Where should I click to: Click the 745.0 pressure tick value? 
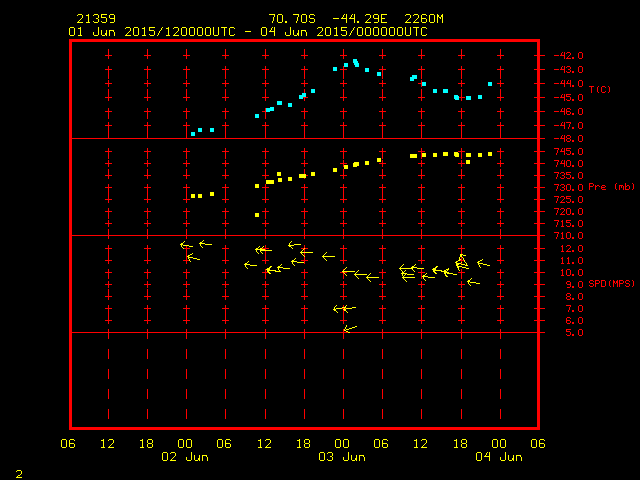pos(569,152)
